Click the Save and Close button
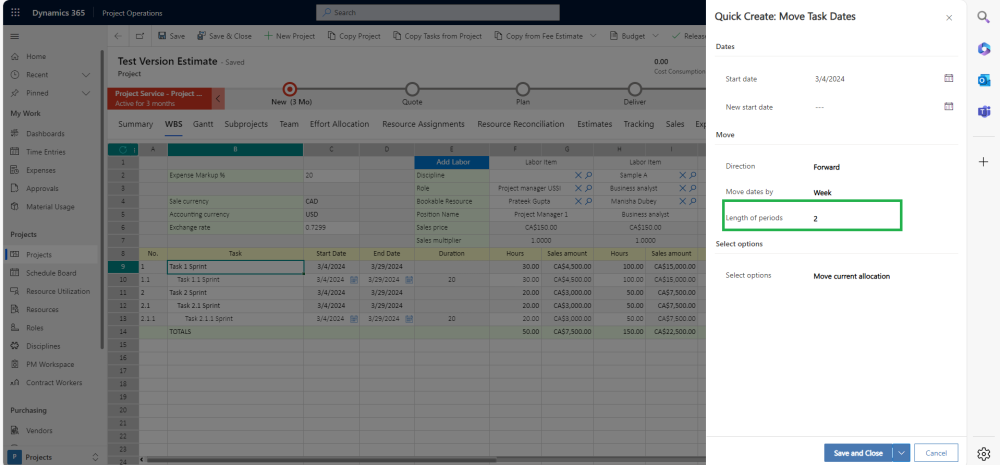Image resolution: width=1000 pixels, height=465 pixels. coord(858,453)
